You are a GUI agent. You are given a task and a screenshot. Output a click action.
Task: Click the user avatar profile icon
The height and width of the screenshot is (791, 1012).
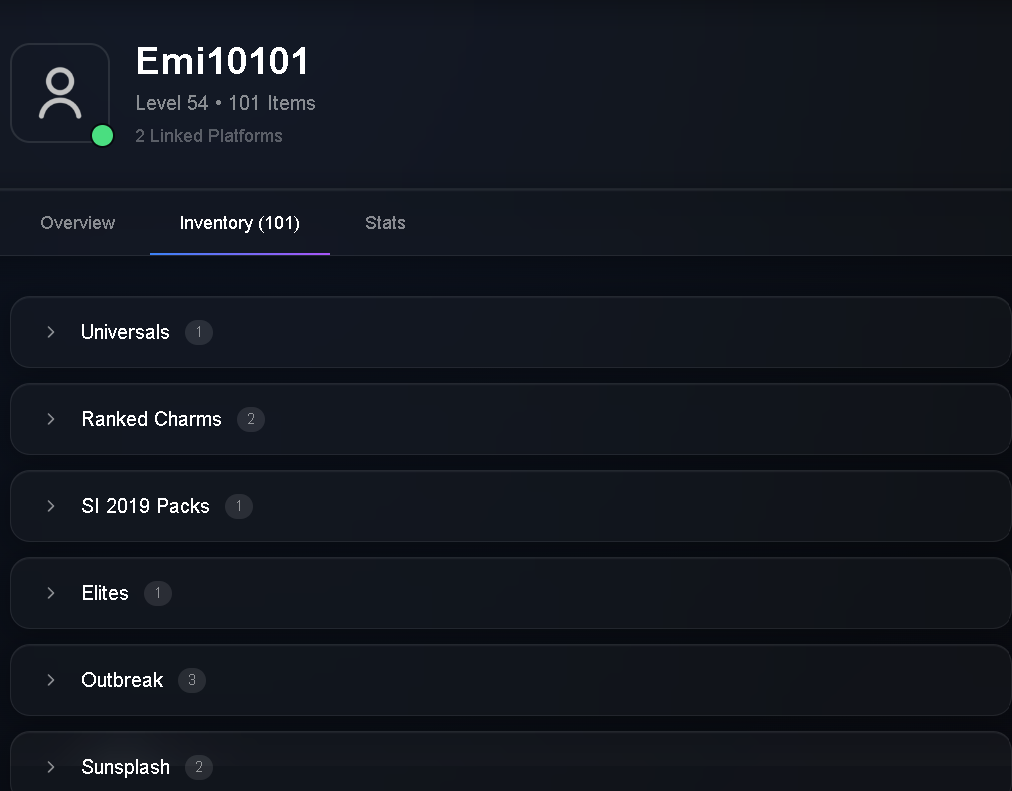60,93
